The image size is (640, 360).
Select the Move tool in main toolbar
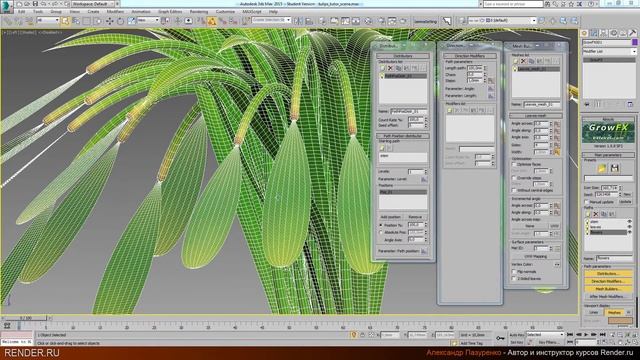coord(109,21)
